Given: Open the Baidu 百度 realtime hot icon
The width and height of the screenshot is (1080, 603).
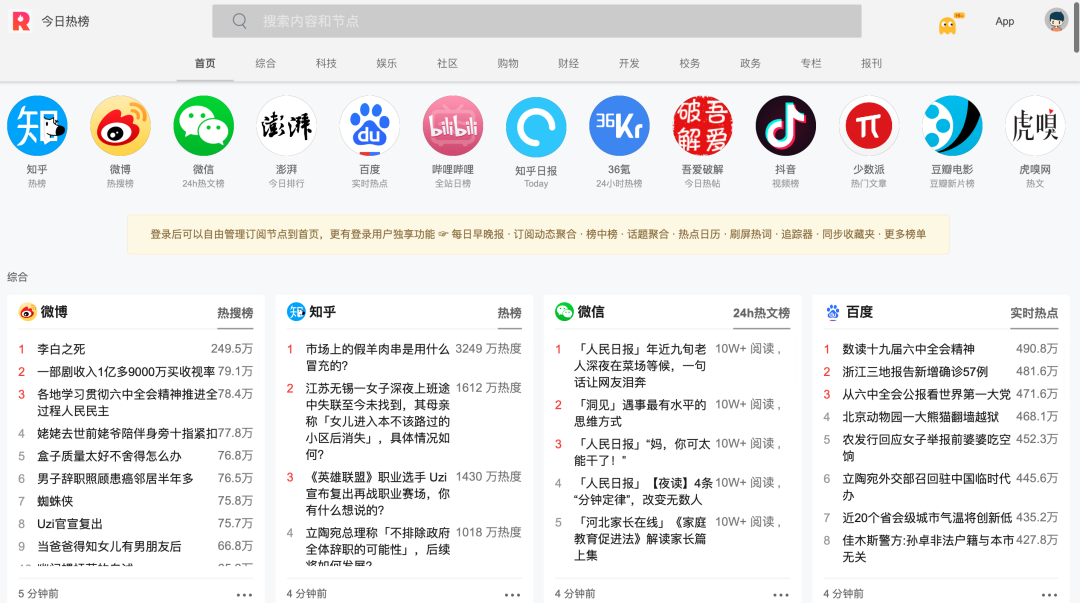Looking at the screenshot, I should coord(370,126).
